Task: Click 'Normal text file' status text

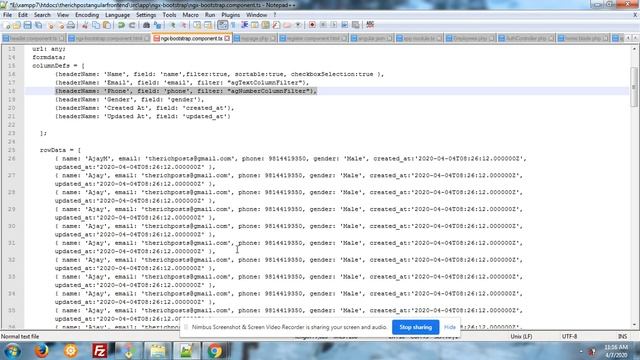Action: [20, 336]
